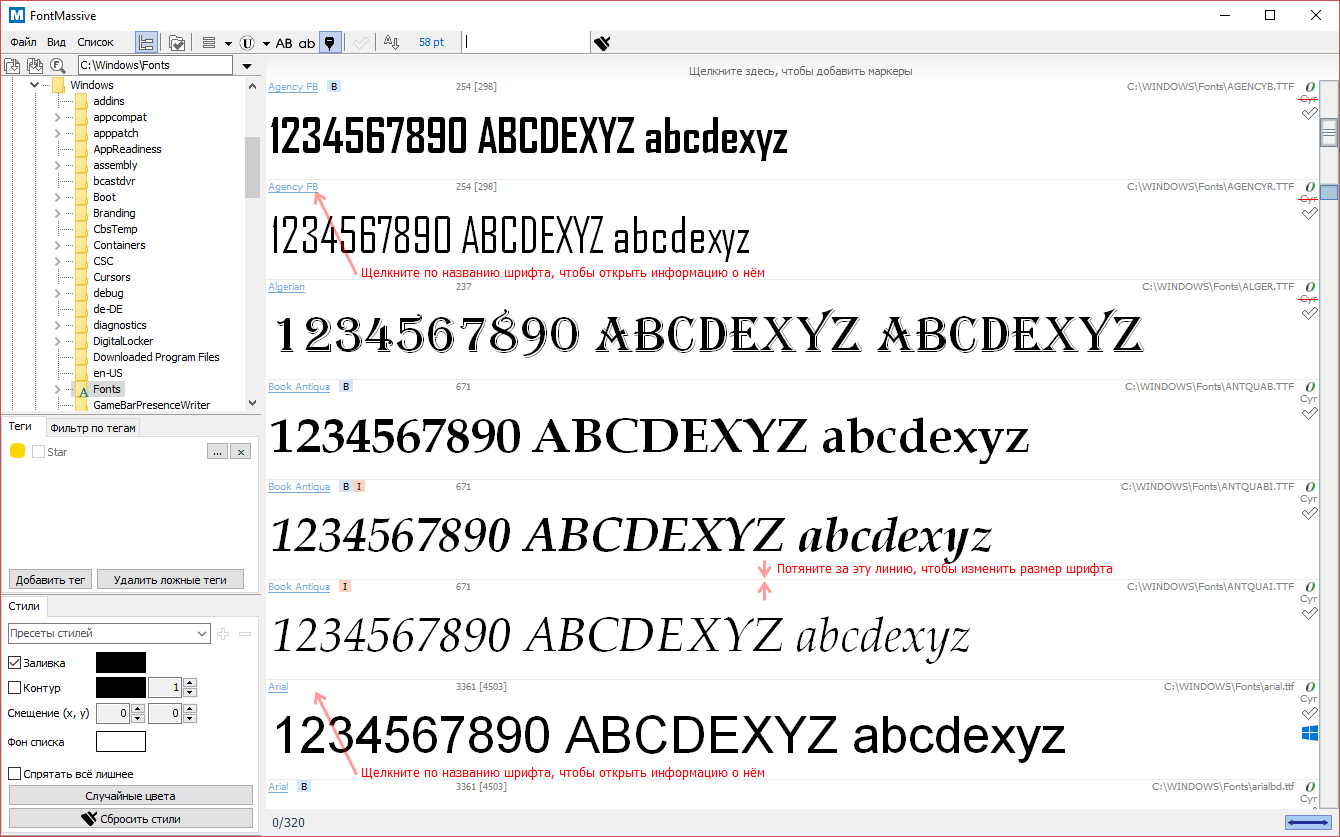The width and height of the screenshot is (1340, 837).
Task: Open the circled U dropdown arrow
Action: 266,43
